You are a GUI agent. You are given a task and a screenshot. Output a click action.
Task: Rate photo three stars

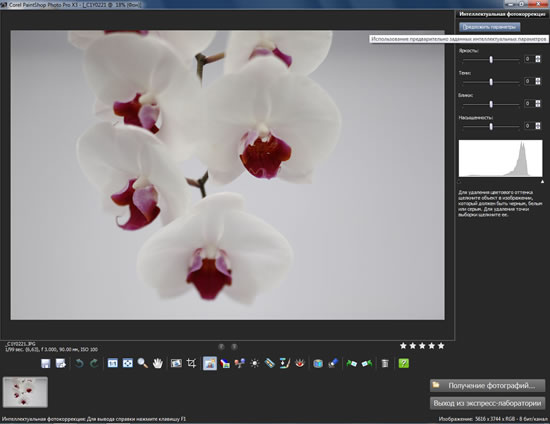pyautogui.click(x=422, y=346)
